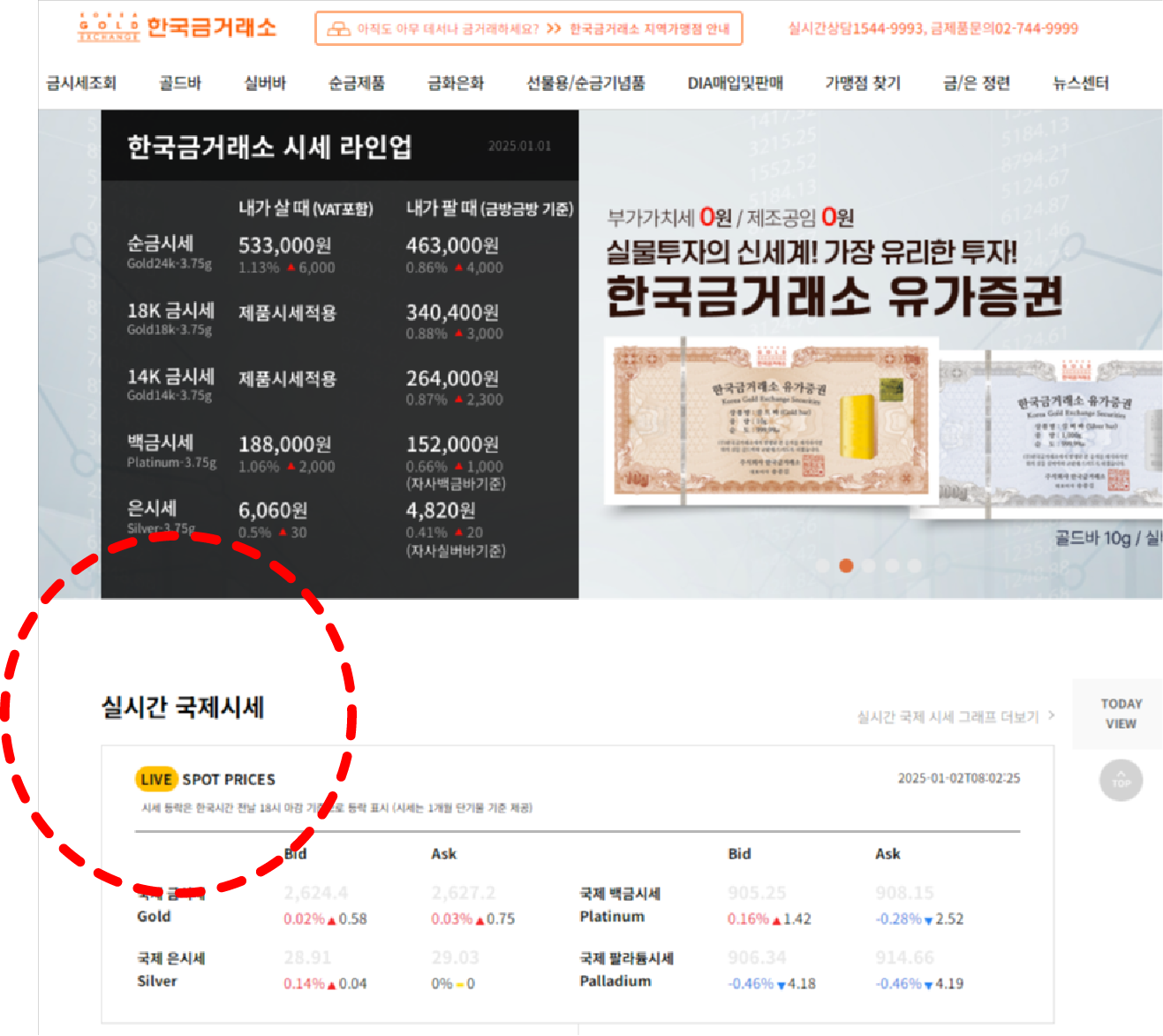Click the 14K 금시세 row label

click(171, 377)
